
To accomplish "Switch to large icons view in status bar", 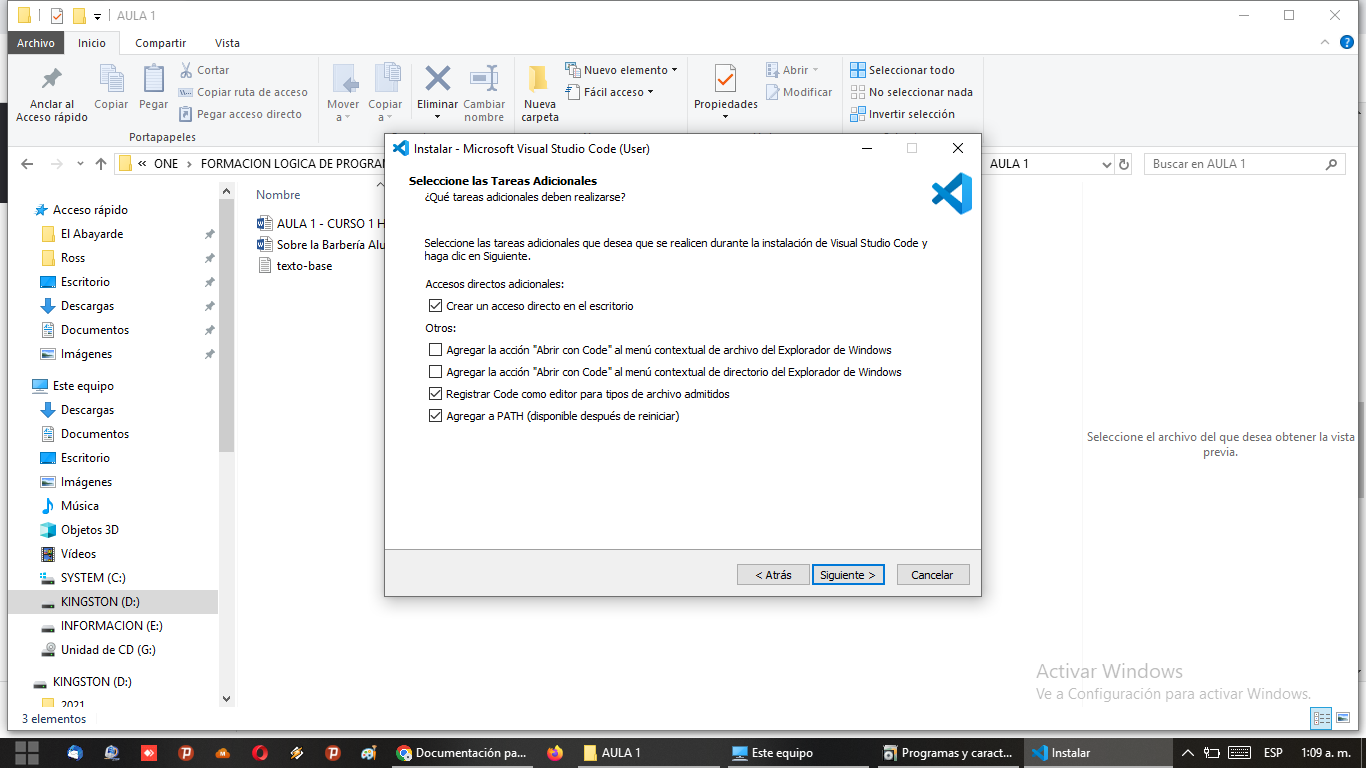I will (1342, 718).
